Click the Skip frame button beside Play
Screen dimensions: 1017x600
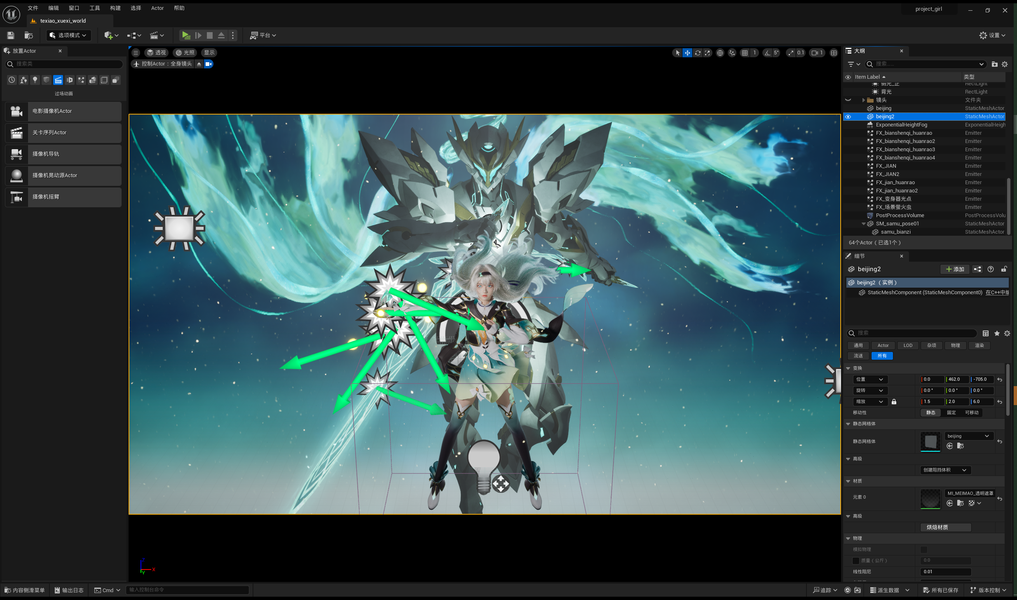coord(198,35)
